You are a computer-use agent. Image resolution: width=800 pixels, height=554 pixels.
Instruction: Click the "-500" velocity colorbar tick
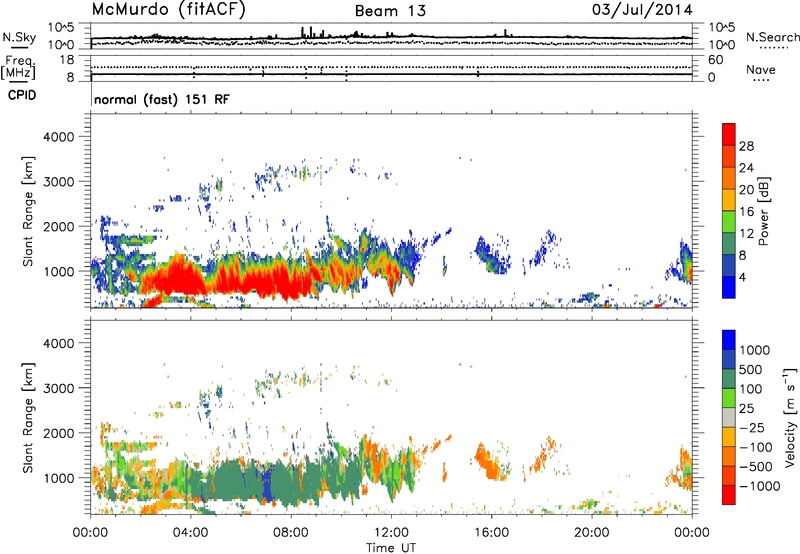[756, 466]
